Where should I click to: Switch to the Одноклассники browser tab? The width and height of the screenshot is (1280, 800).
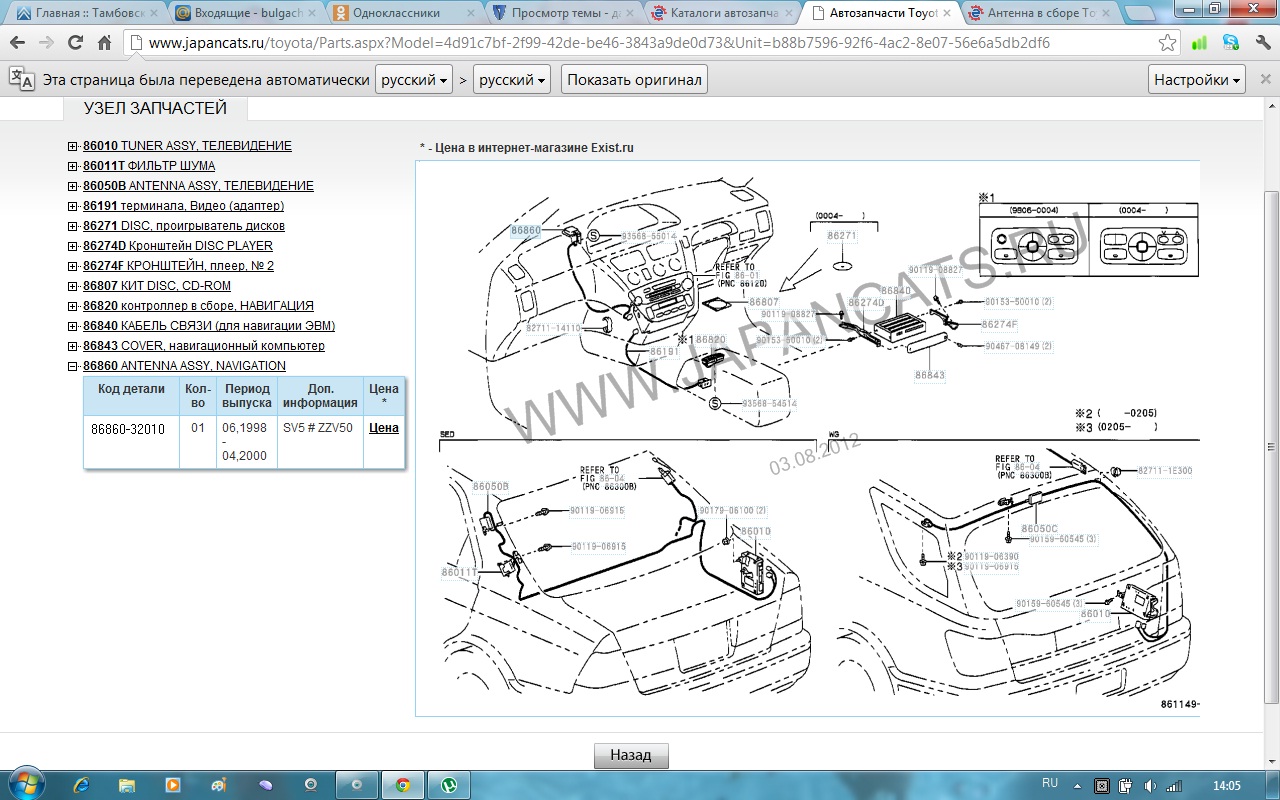coord(405,13)
